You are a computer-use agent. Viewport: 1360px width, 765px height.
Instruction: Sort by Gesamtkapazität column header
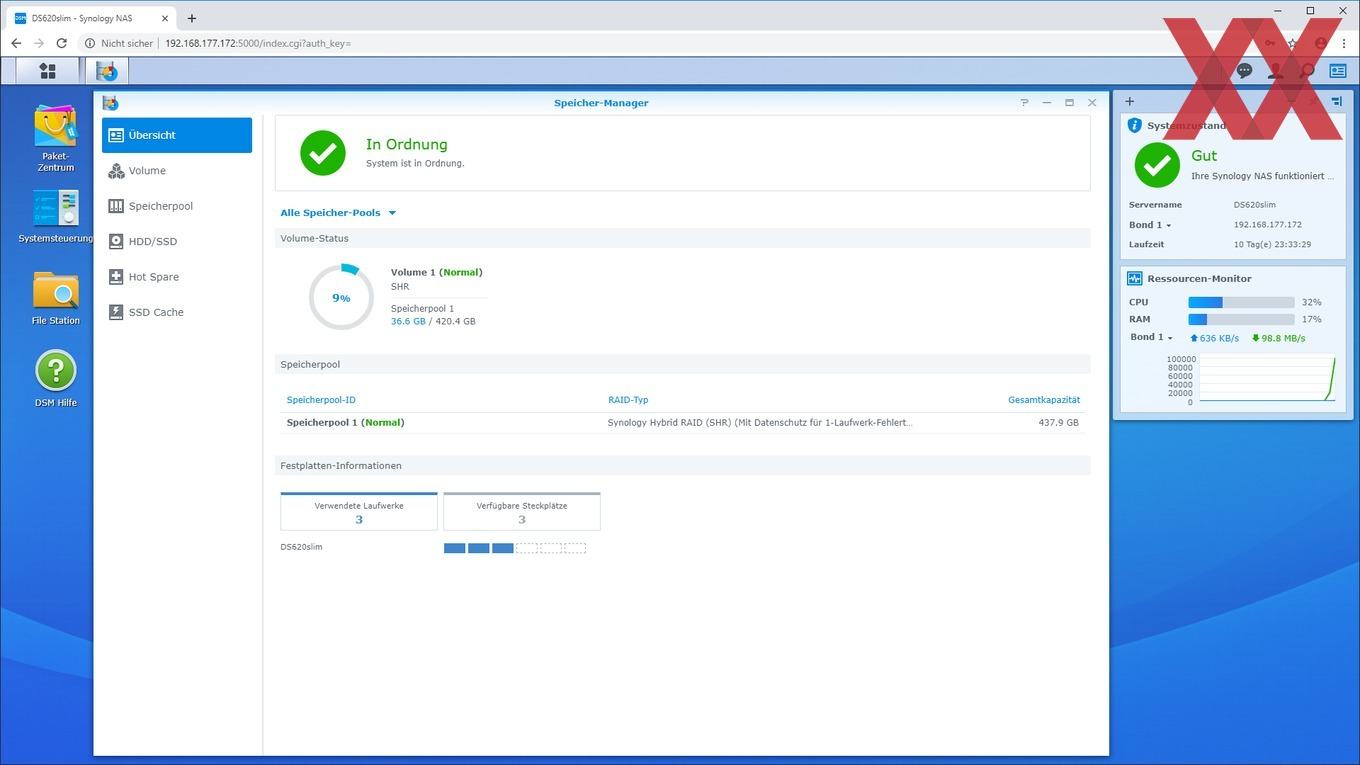pyautogui.click(x=1044, y=400)
